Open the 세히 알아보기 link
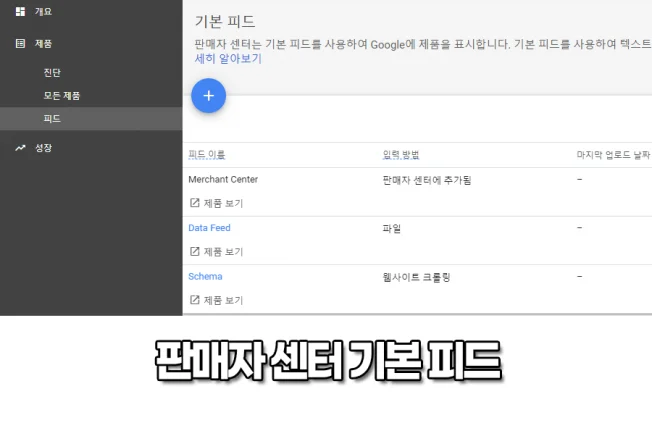This screenshot has width=652, height=444. pos(228,58)
